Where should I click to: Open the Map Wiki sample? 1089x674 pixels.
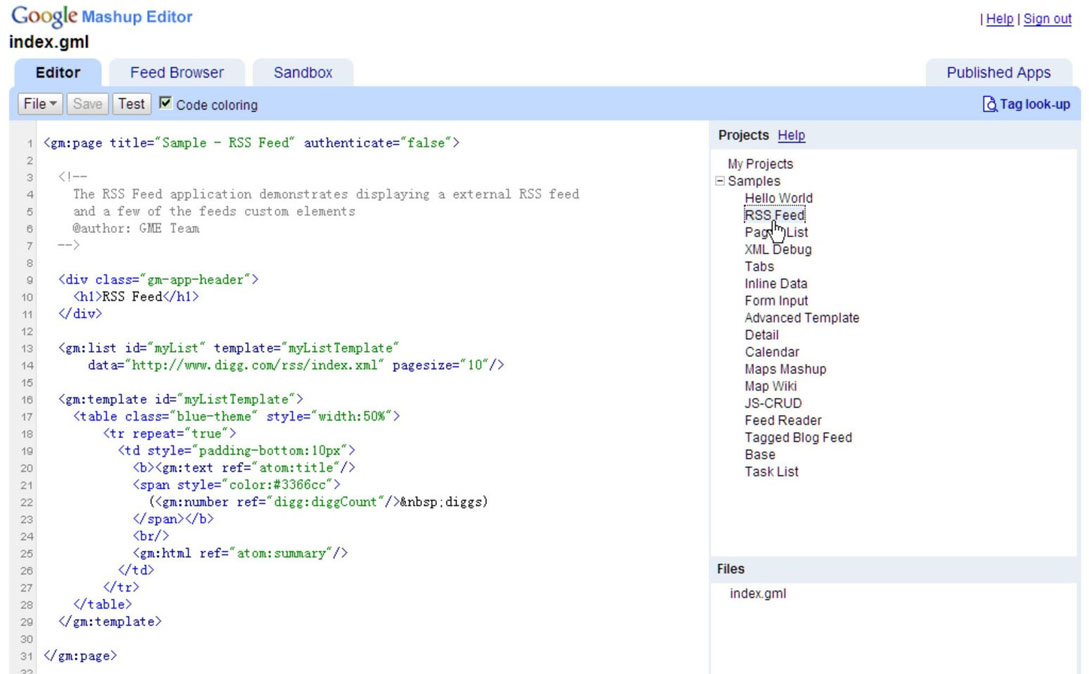pos(770,386)
